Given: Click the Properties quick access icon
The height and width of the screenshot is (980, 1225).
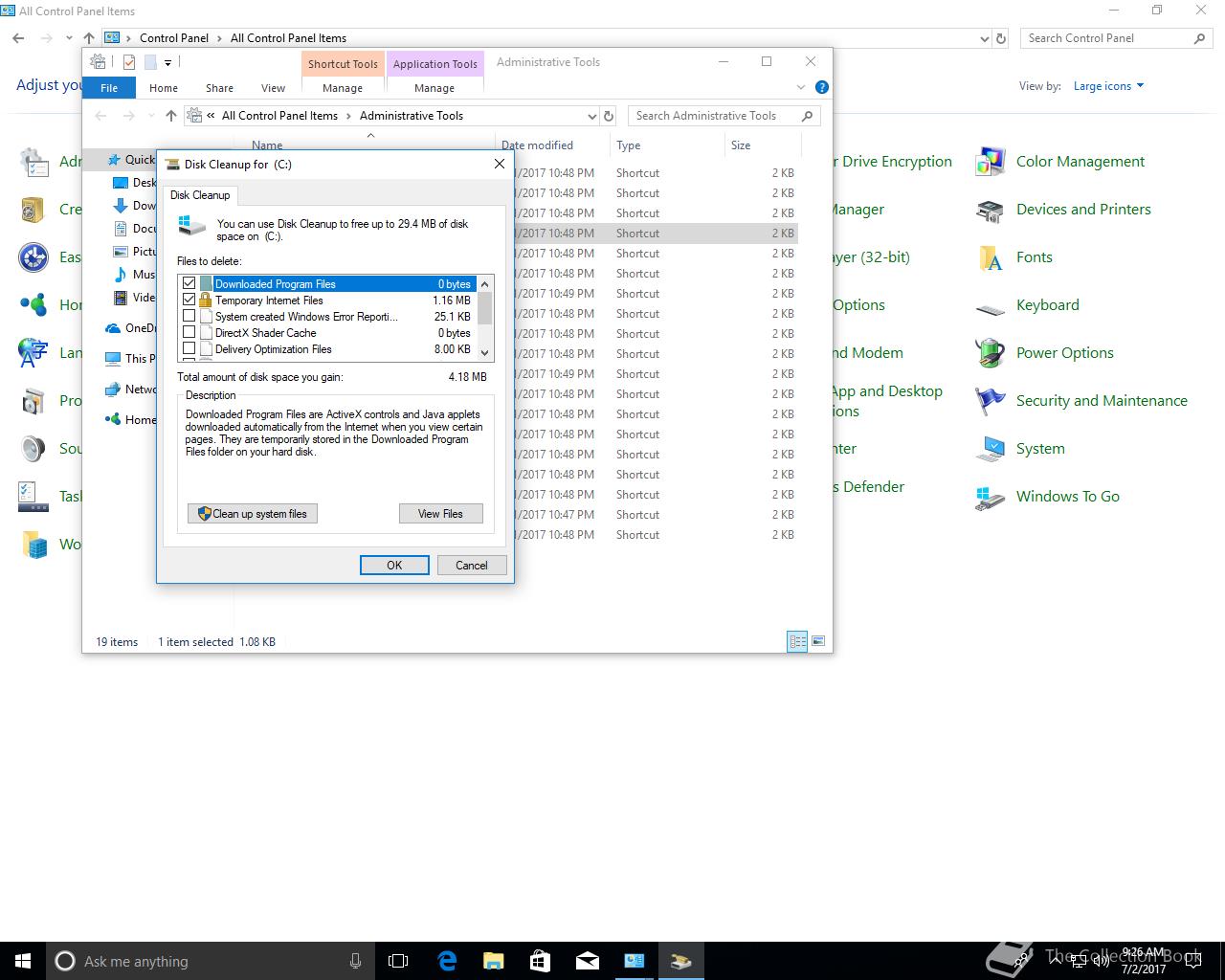Looking at the screenshot, I should [128, 62].
